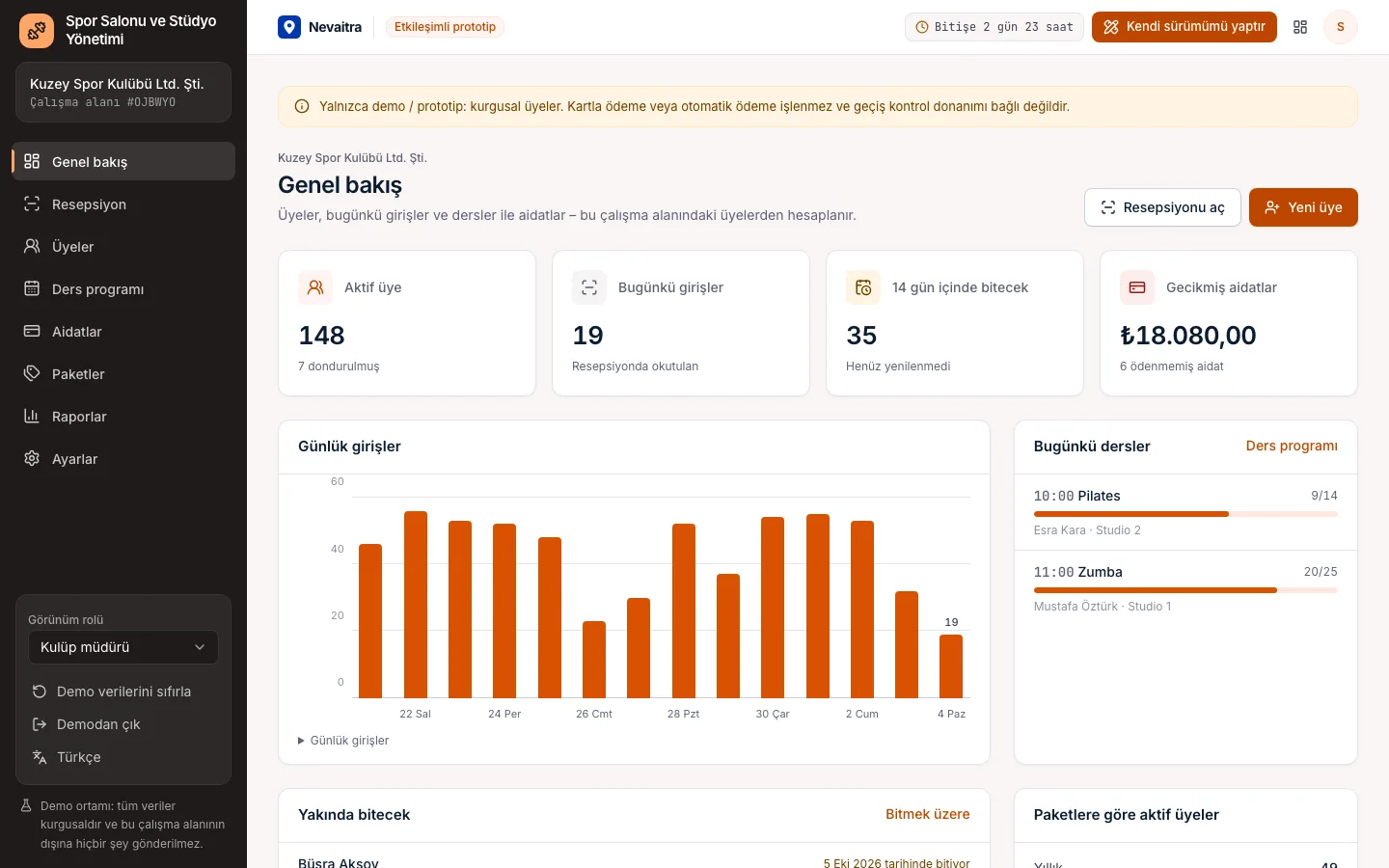Click the Kuzey Spor Kulübü workspace card

point(123,93)
